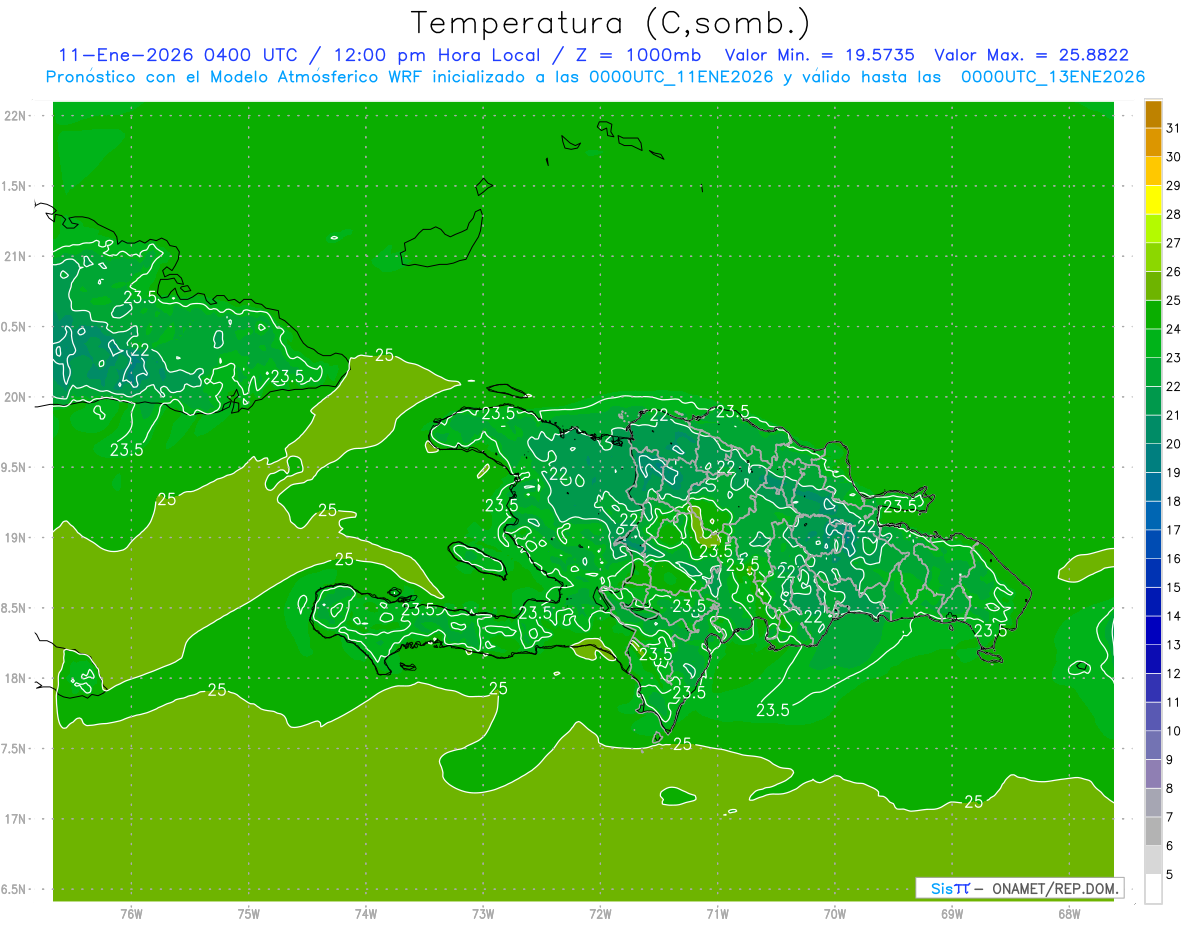
Task: Select '0000UTC_13ENE2026' valid-until time text
Action: 1053,77
